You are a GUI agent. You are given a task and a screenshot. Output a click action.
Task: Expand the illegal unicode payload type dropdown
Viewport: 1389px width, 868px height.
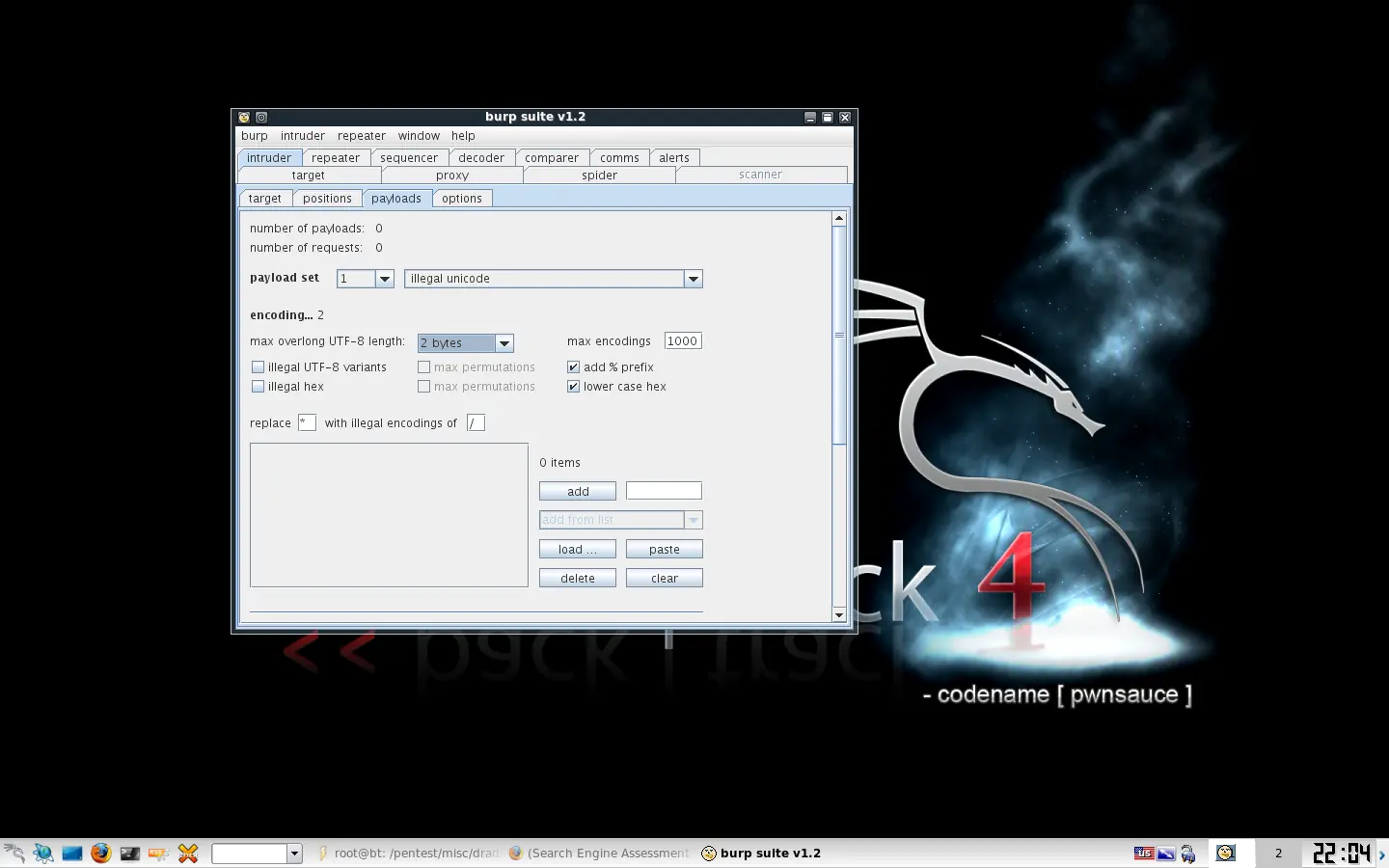[693, 279]
